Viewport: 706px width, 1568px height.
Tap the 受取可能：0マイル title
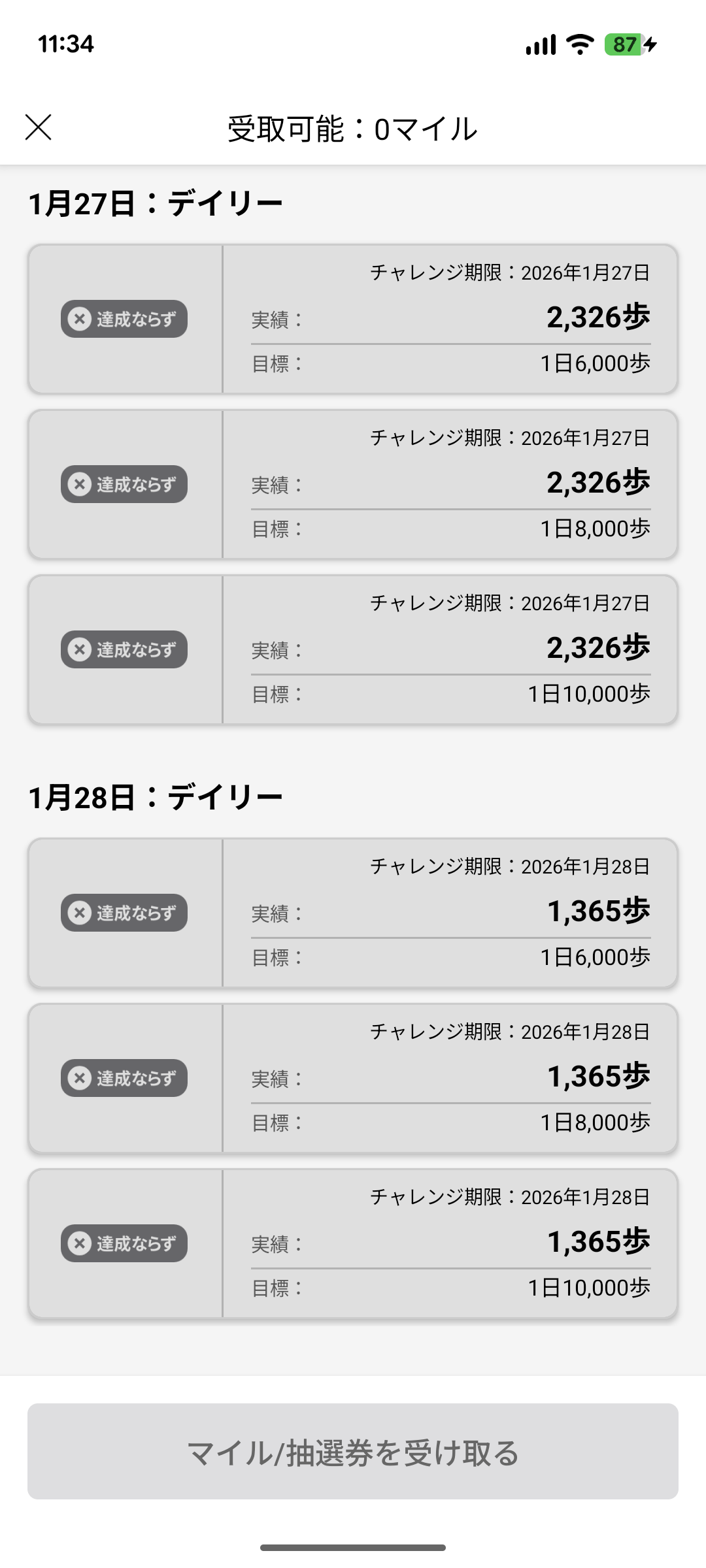pos(353,129)
